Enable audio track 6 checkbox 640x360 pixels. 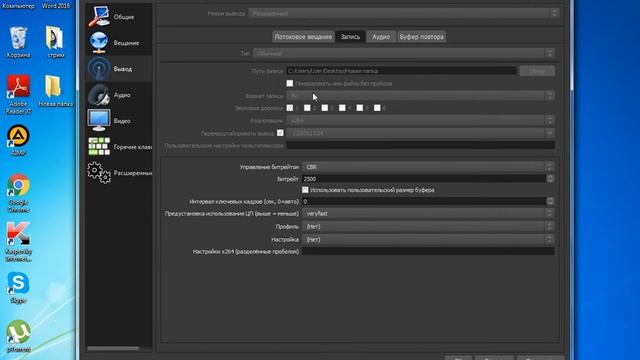(377, 108)
